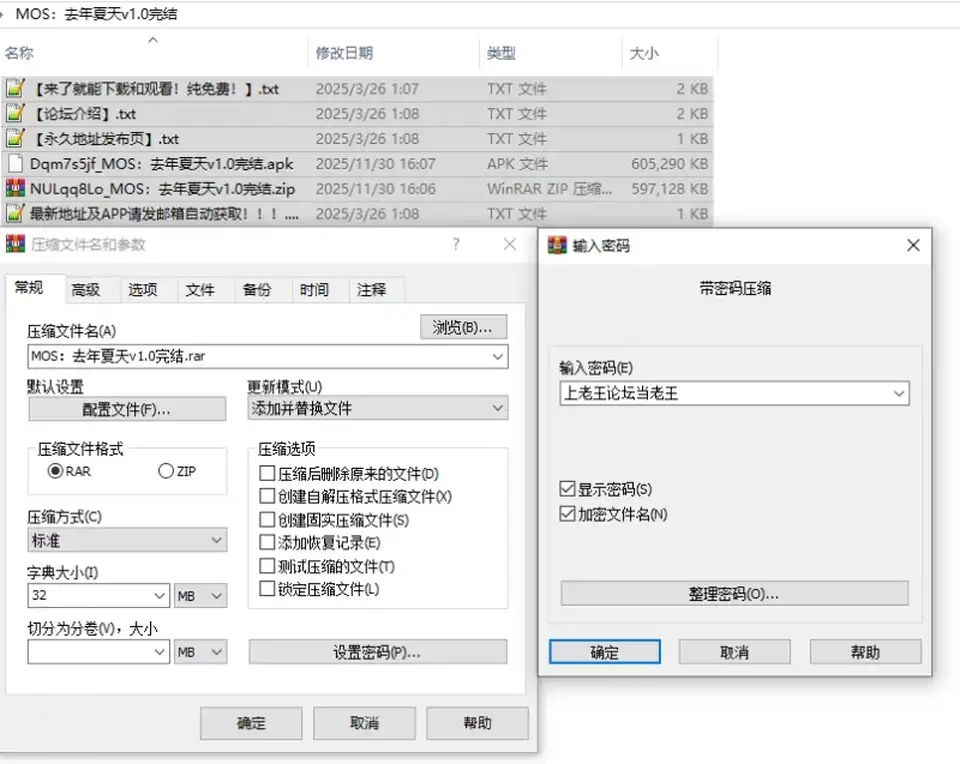Open the password history dropdown arrow
Screen dimensions: 960x764
[x=899, y=393]
